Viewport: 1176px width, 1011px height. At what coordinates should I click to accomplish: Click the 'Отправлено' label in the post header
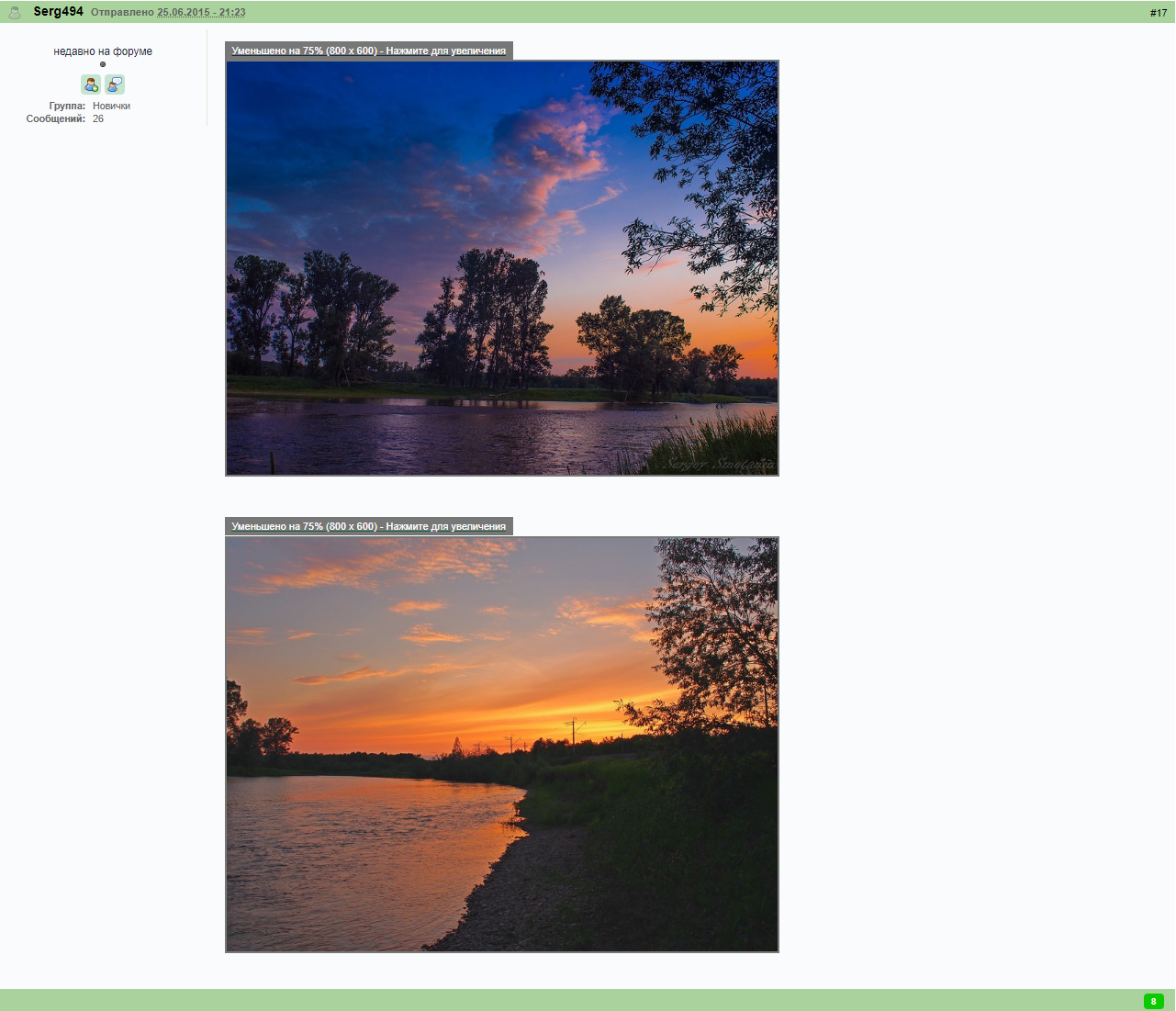(x=122, y=13)
